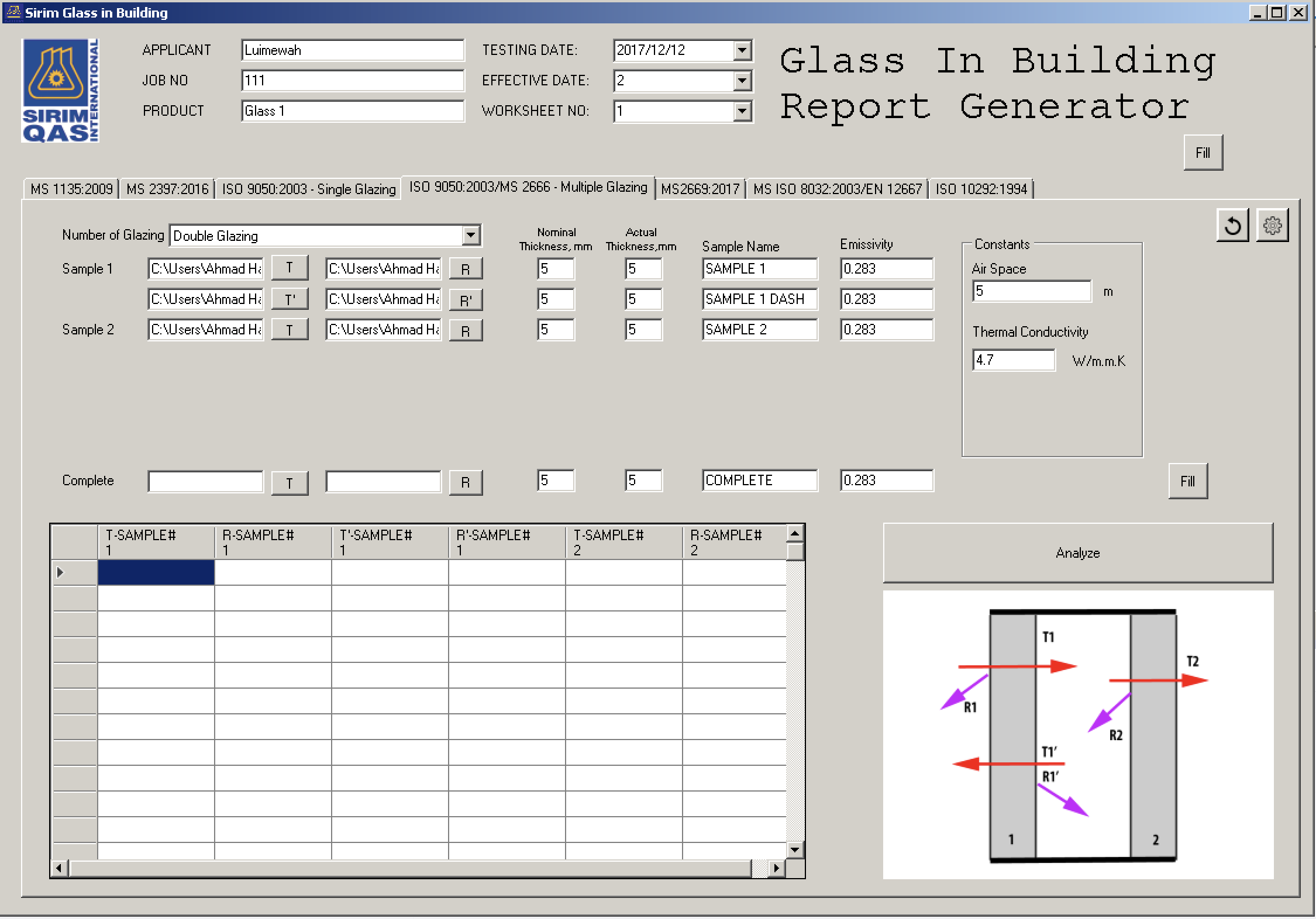The image size is (1316, 919).
Task: Open the ISO 10292:1994 tab
Action: (981, 189)
